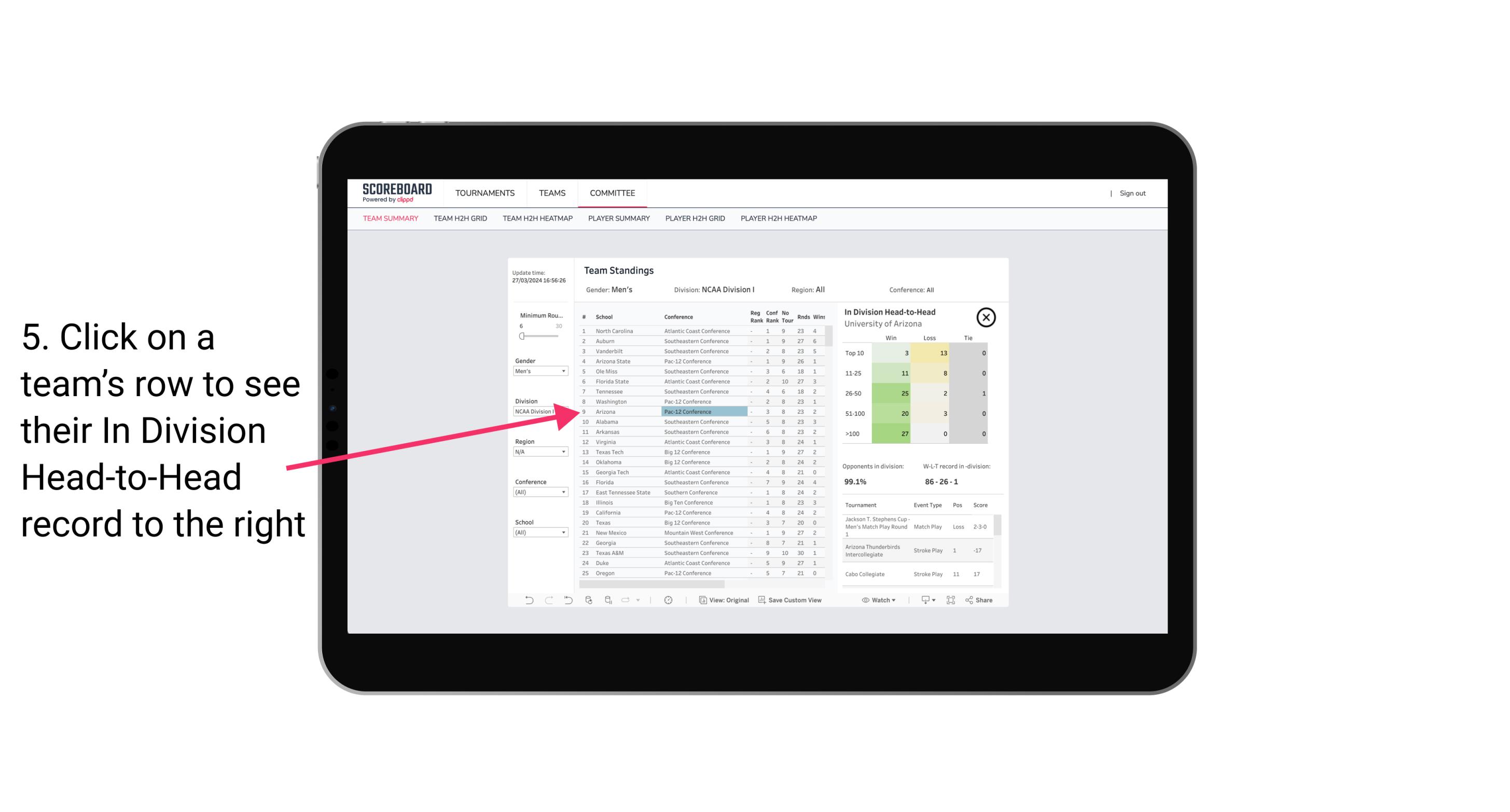Click the refresh/update timer icon
Viewport: 1510px width, 812px height.
click(667, 600)
